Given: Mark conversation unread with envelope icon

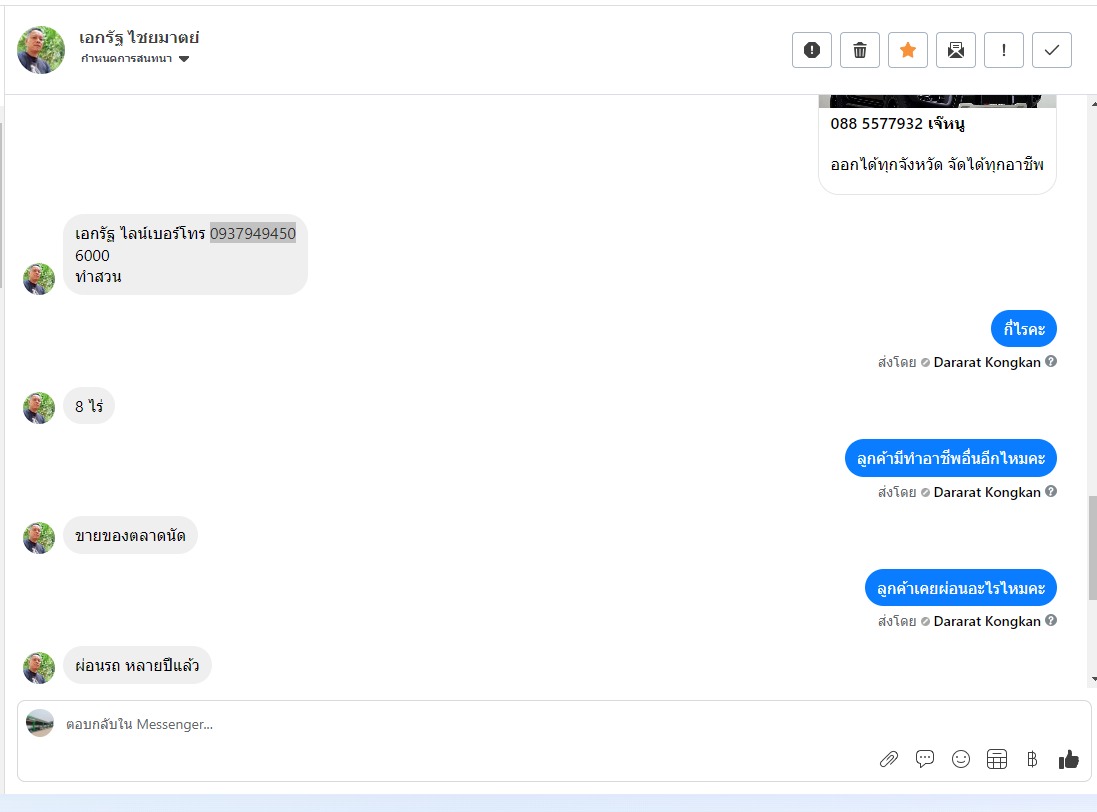Looking at the screenshot, I should (956, 50).
